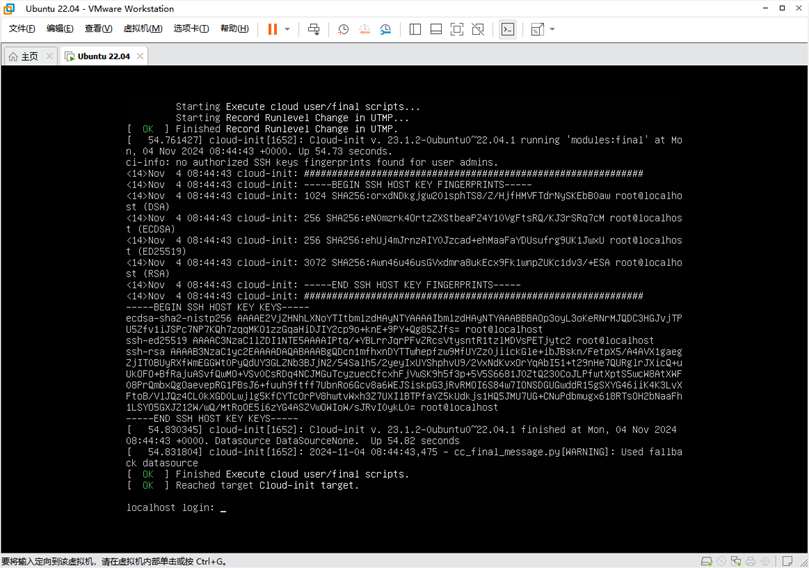The image size is (809, 568).
Task: Click the localhost login prompt
Action: click(x=170, y=508)
